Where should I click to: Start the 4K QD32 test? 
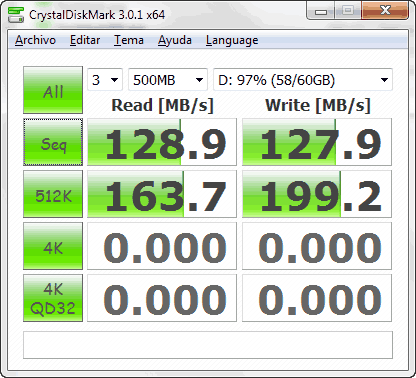(x=53, y=298)
